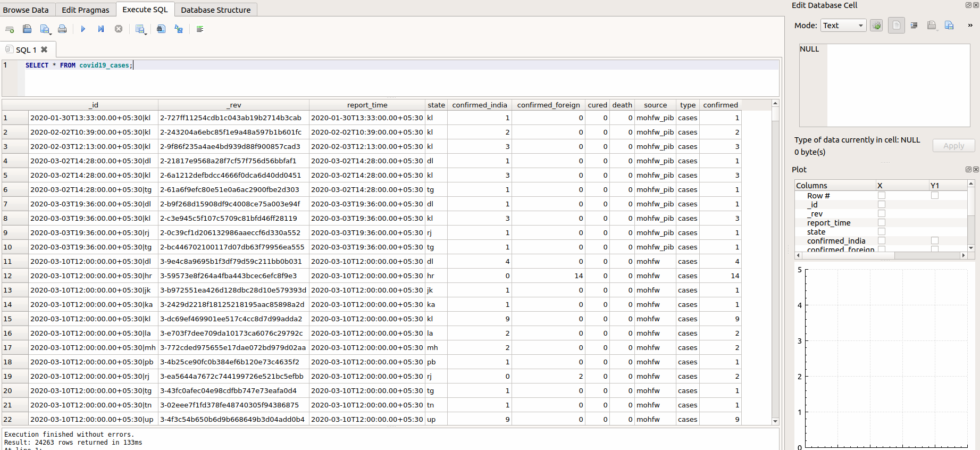This screenshot has width=980, height=450.
Task: Check the X box for _rev
Action: [x=881, y=214]
